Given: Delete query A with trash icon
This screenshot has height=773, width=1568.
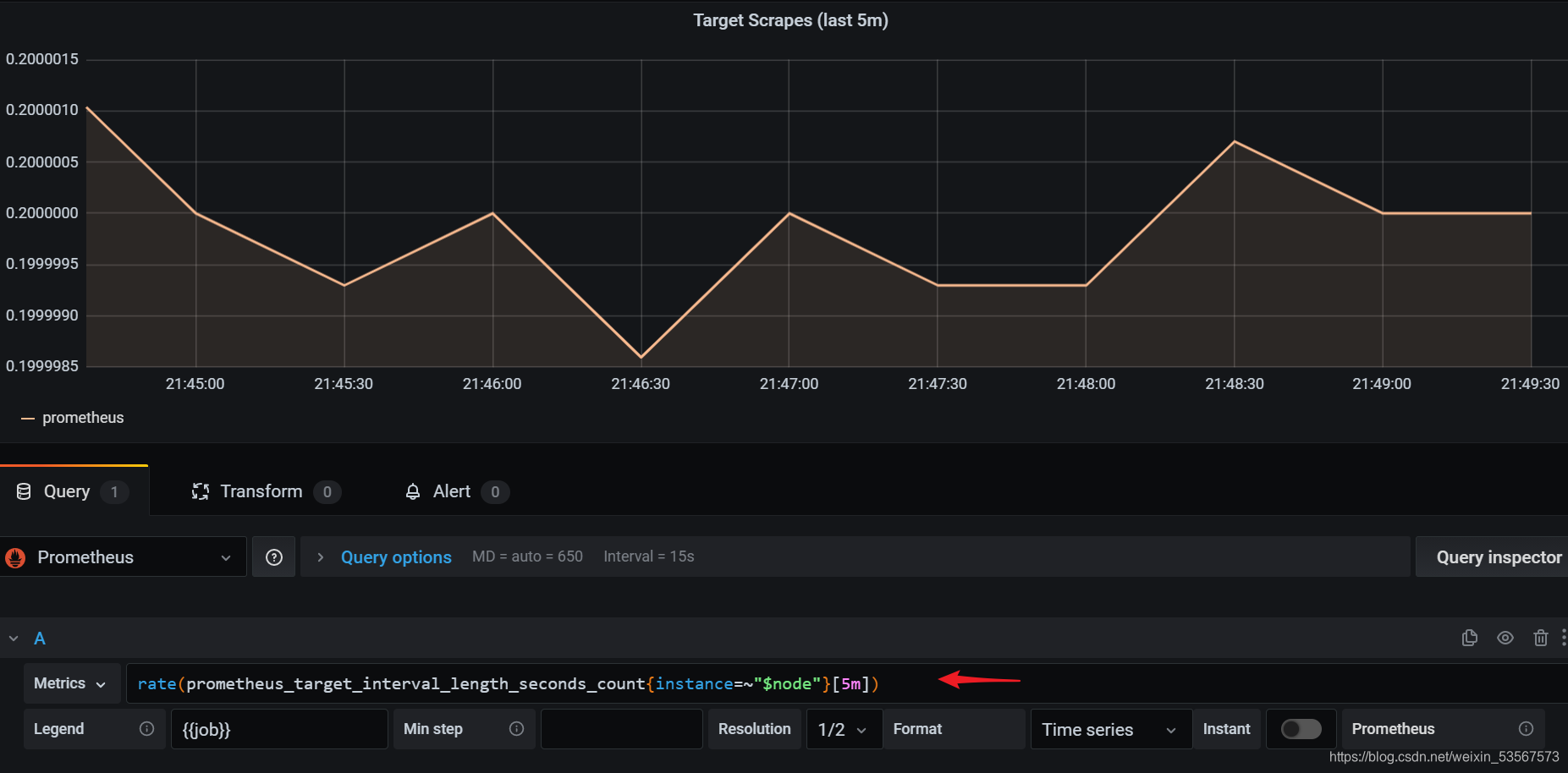Looking at the screenshot, I should (1541, 638).
